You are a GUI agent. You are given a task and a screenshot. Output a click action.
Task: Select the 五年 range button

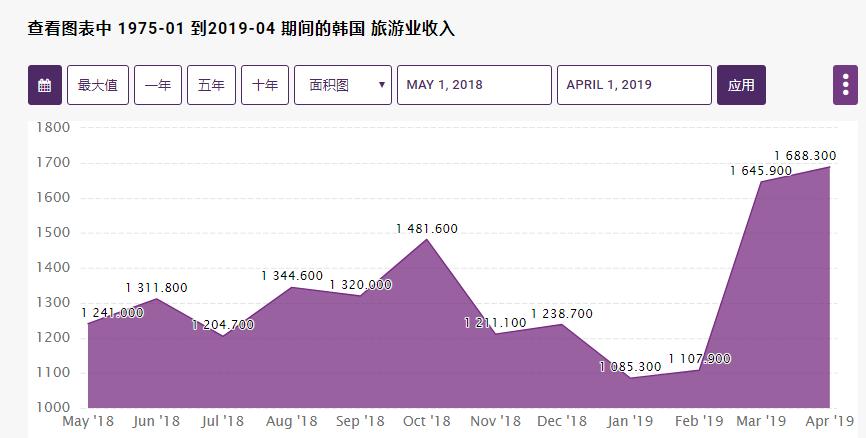[x=212, y=85]
